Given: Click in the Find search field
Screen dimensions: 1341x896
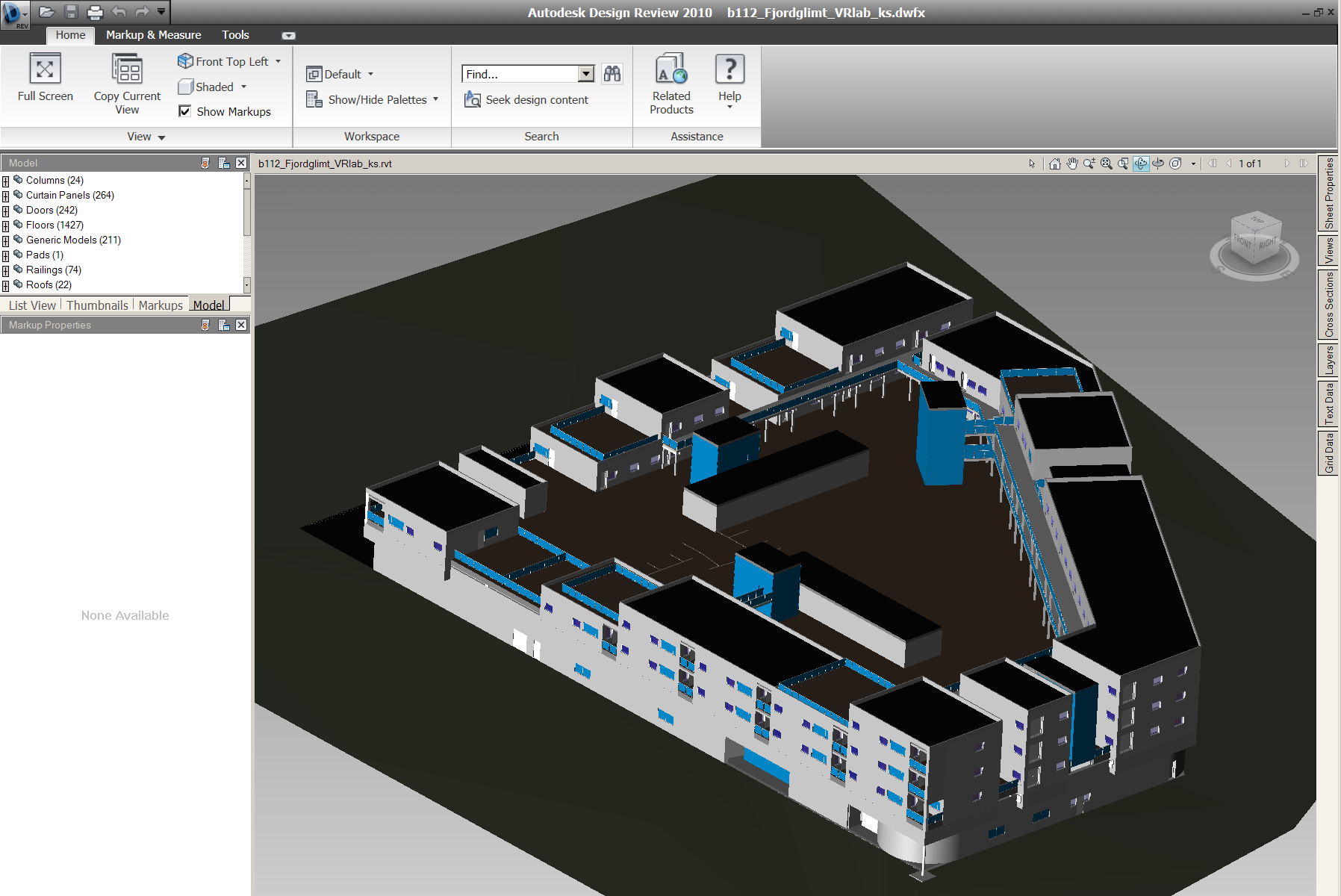Looking at the screenshot, I should click(x=520, y=74).
